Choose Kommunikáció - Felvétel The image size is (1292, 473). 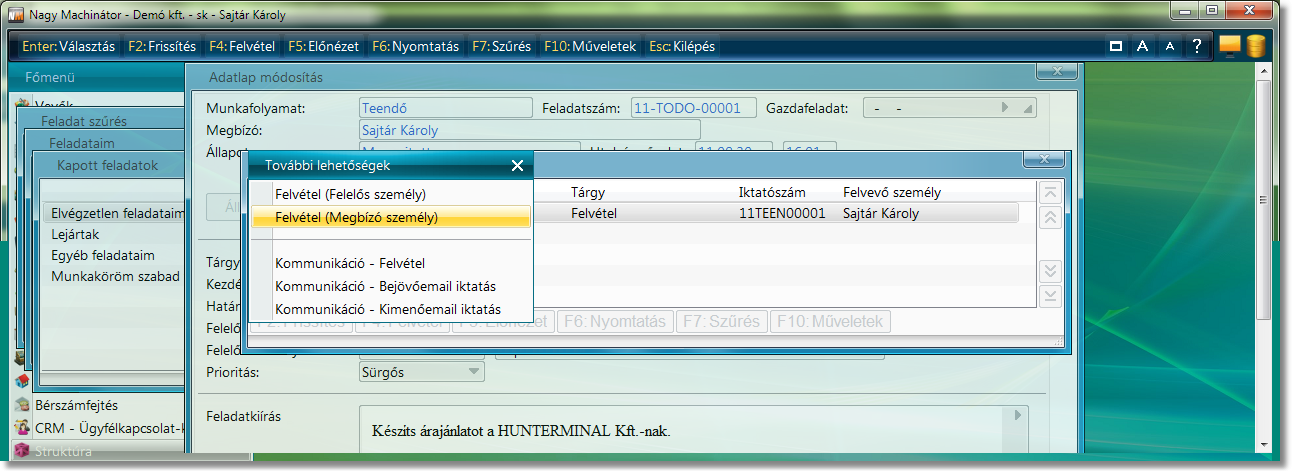(x=390, y=263)
